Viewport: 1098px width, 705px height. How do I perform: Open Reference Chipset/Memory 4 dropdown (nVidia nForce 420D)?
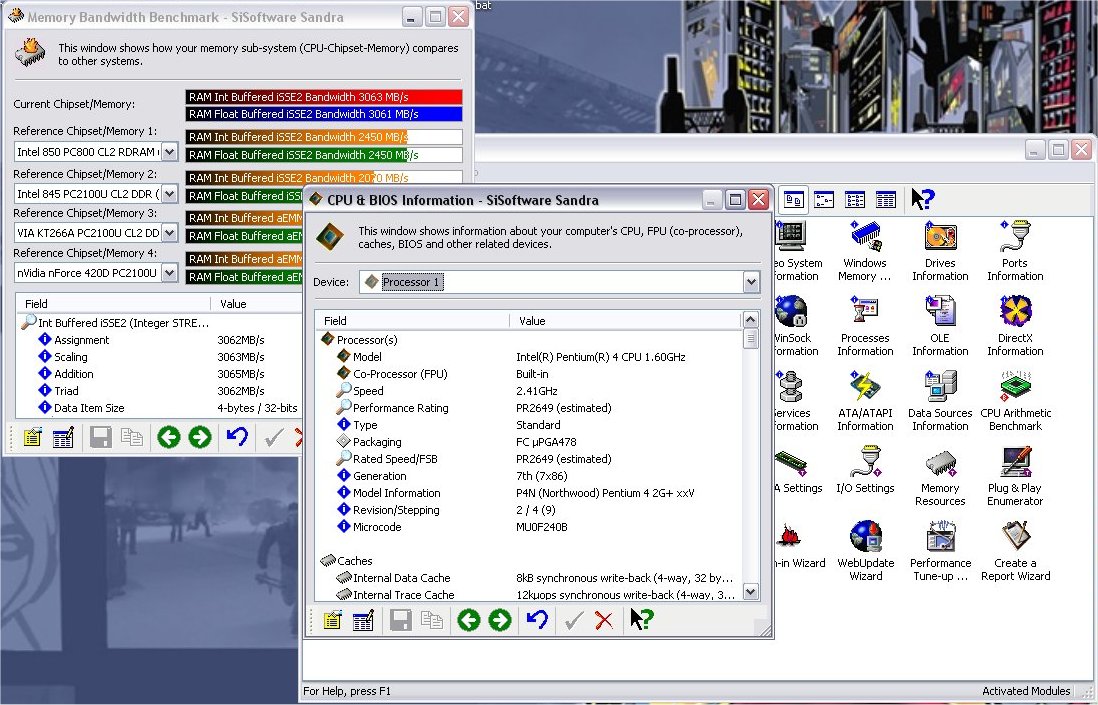[169, 272]
